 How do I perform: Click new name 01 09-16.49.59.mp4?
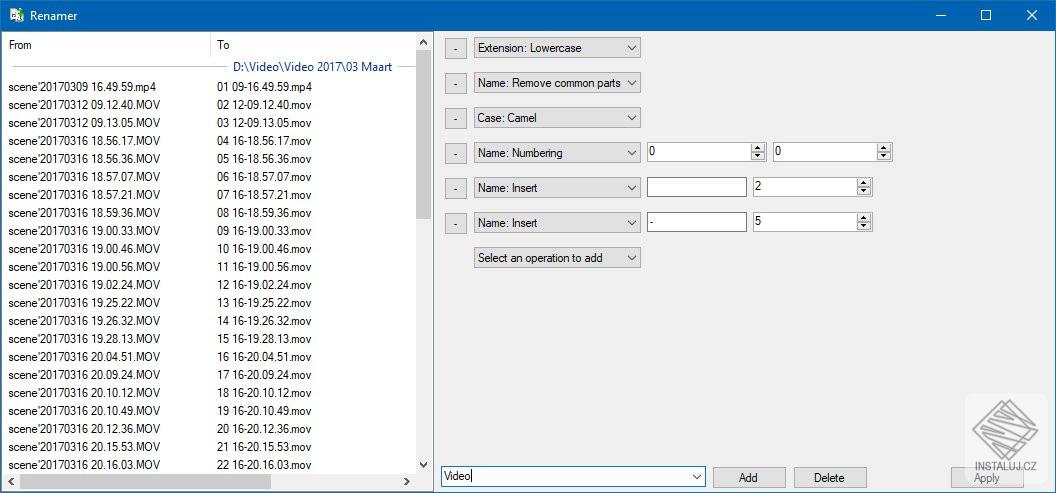pyautogui.click(x=265, y=87)
